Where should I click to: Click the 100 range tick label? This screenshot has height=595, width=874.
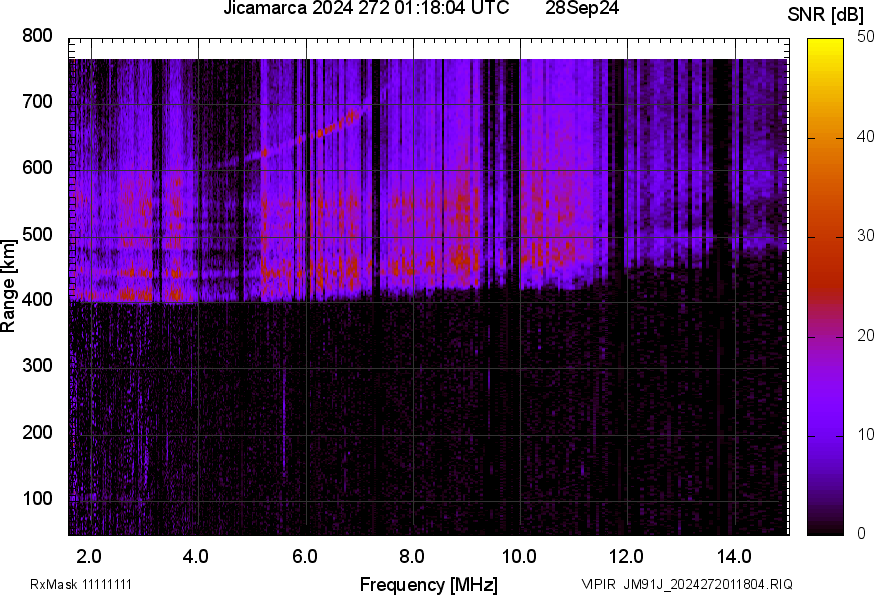37,498
